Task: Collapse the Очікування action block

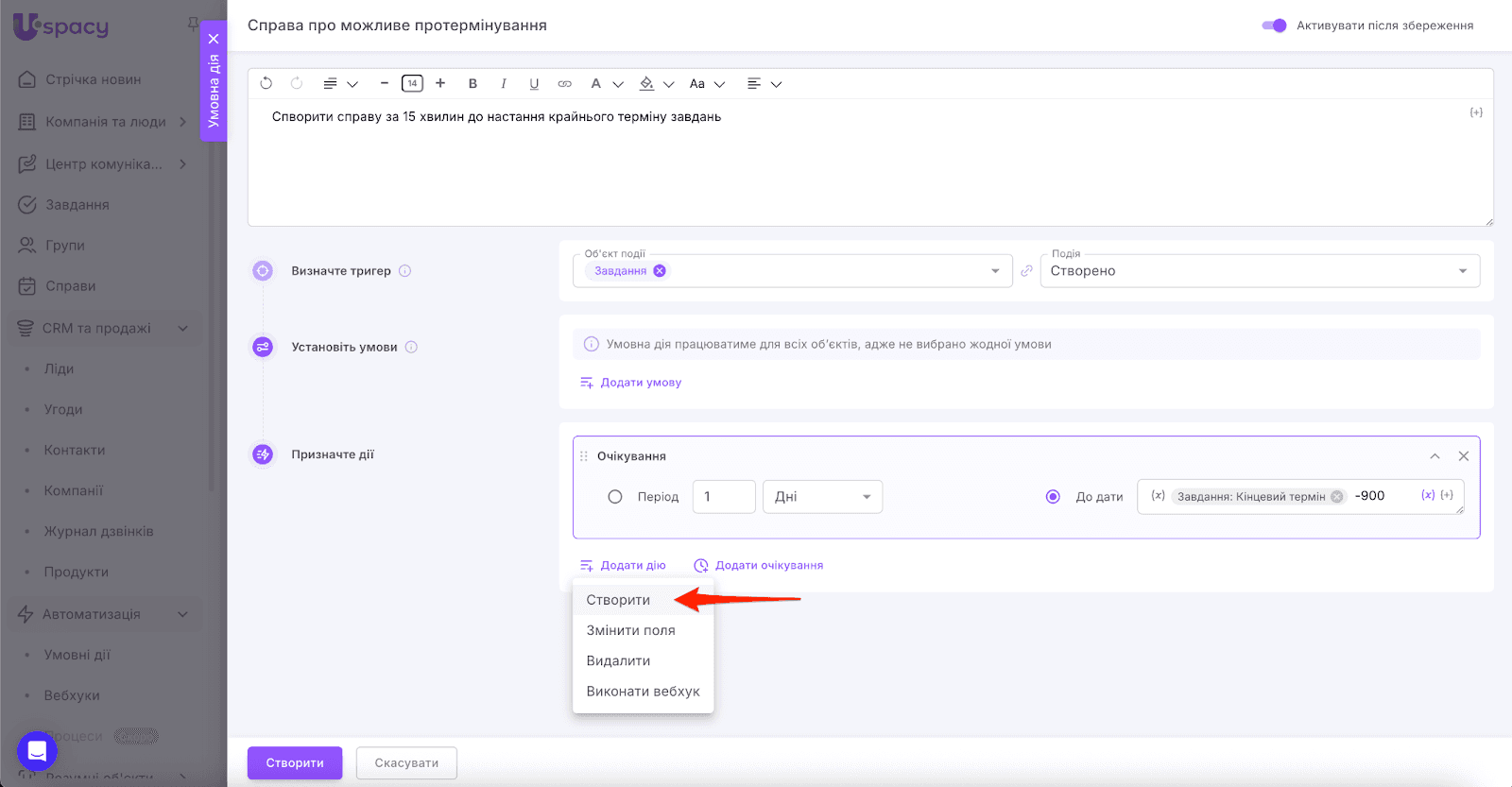Action: coord(1435,456)
